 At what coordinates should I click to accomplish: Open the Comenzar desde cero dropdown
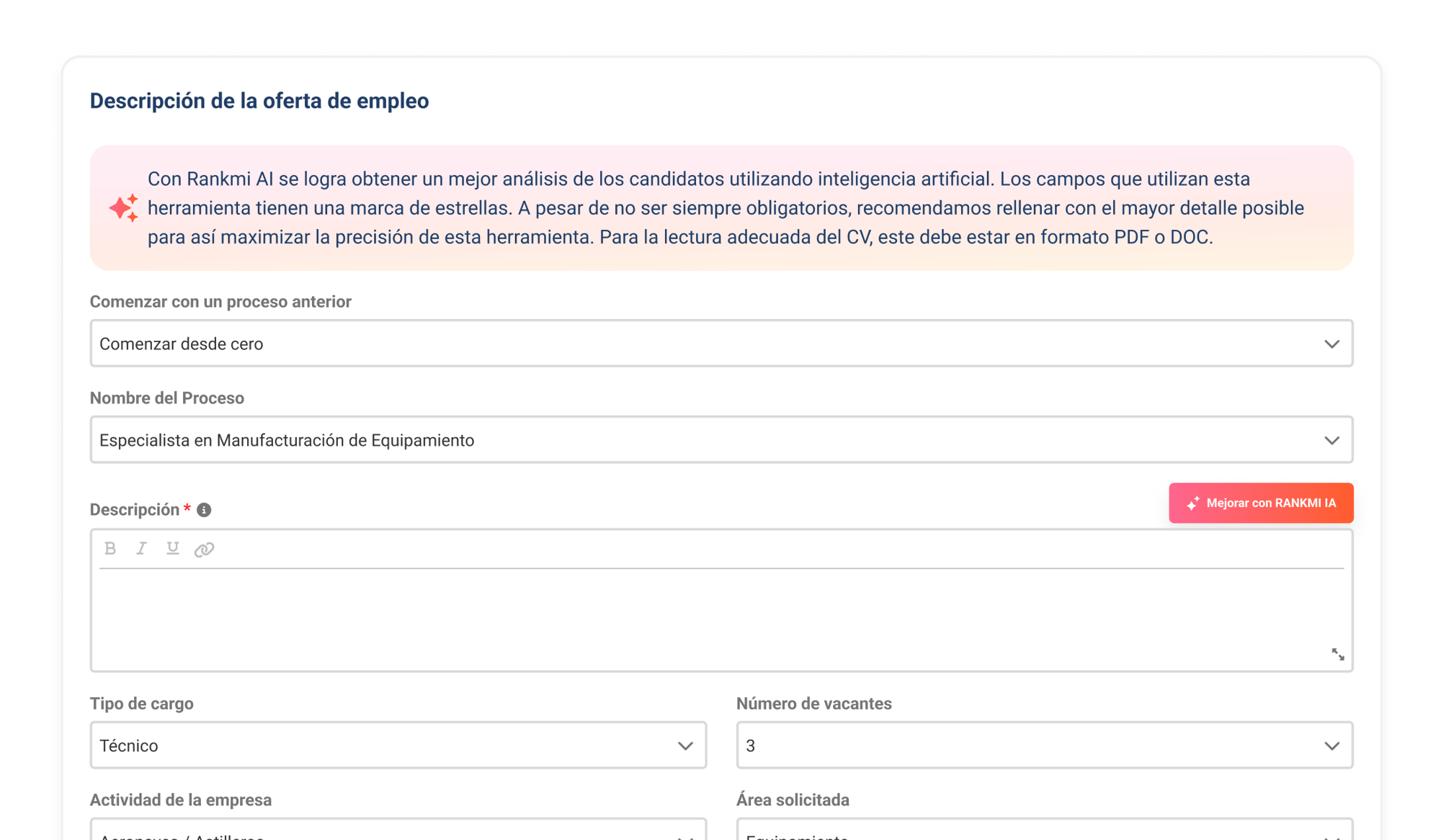pyautogui.click(x=720, y=344)
